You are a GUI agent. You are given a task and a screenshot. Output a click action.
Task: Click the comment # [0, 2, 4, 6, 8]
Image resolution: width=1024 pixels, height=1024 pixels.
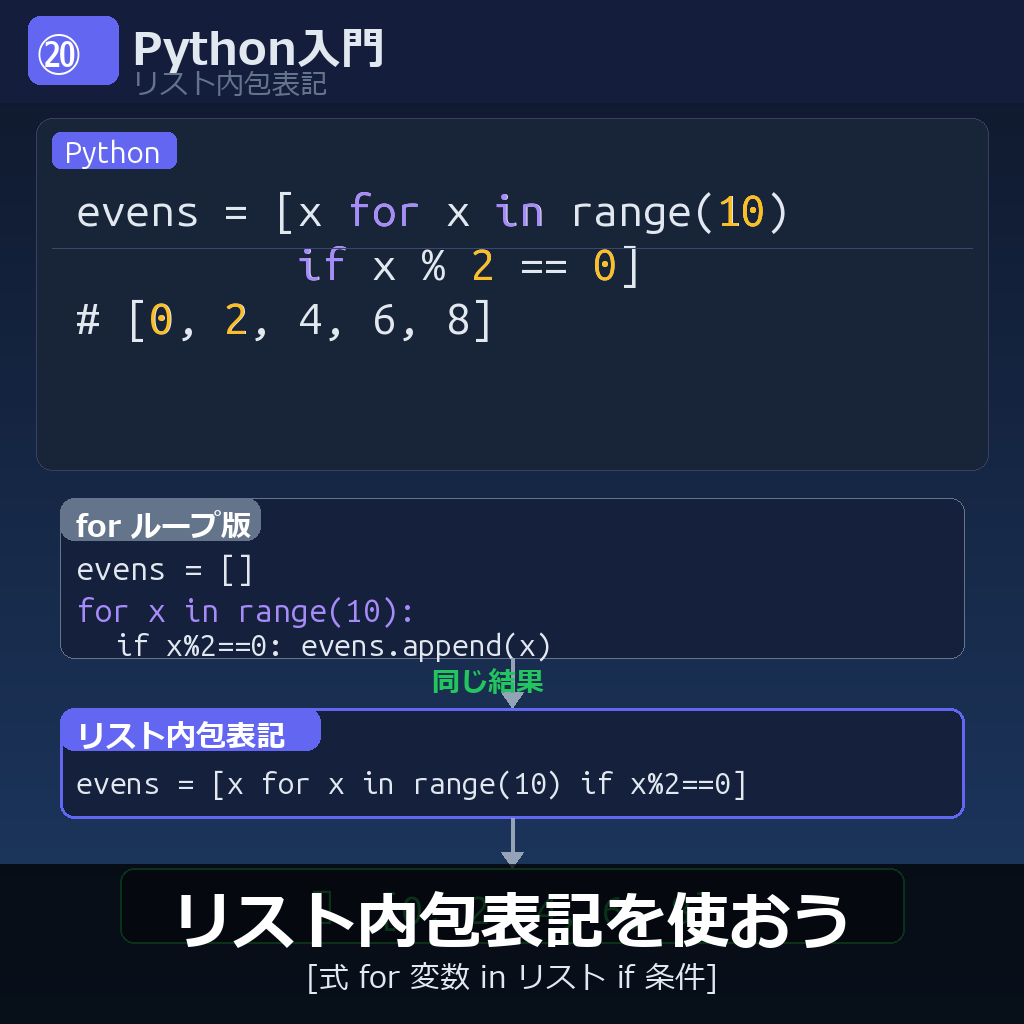[283, 320]
